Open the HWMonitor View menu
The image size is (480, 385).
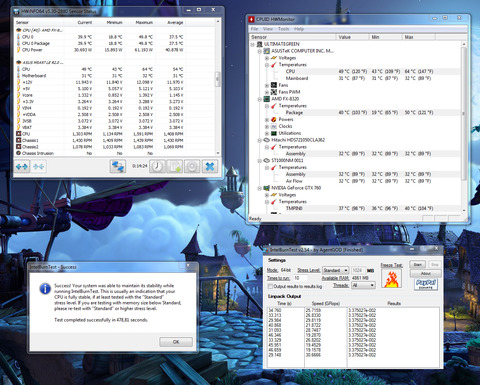coord(268,29)
